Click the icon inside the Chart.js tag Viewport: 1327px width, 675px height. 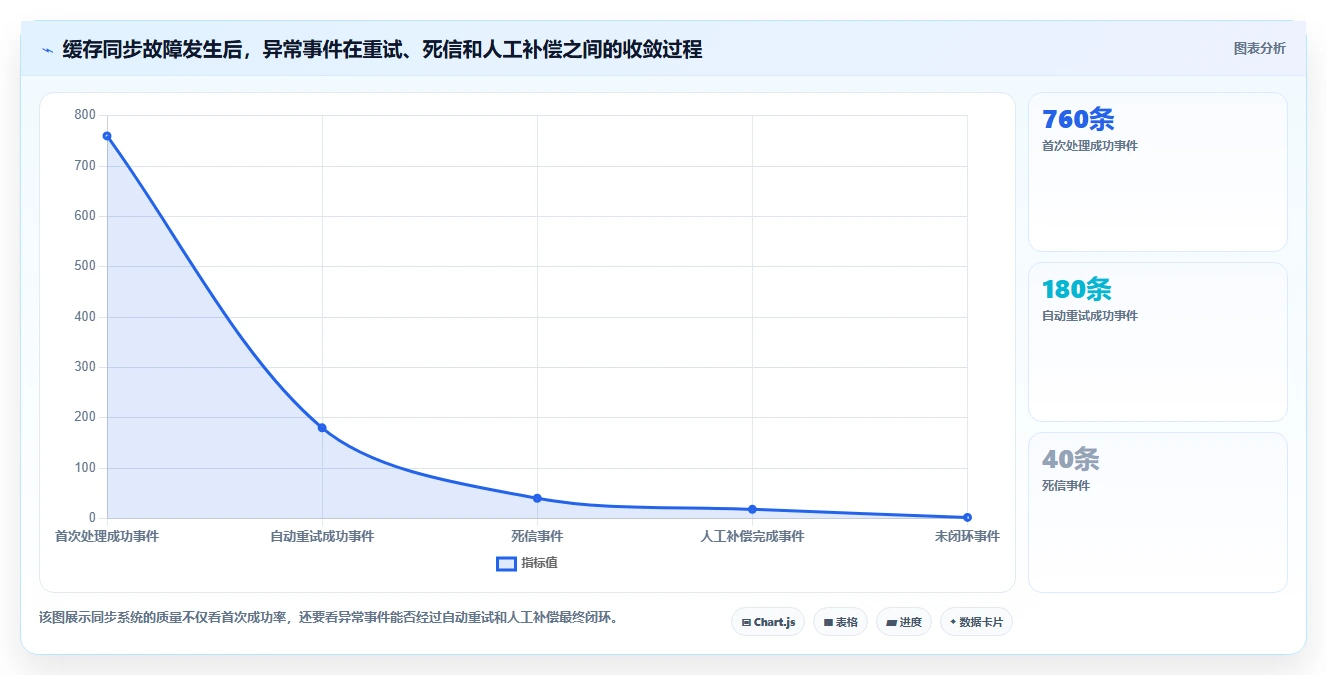click(746, 622)
